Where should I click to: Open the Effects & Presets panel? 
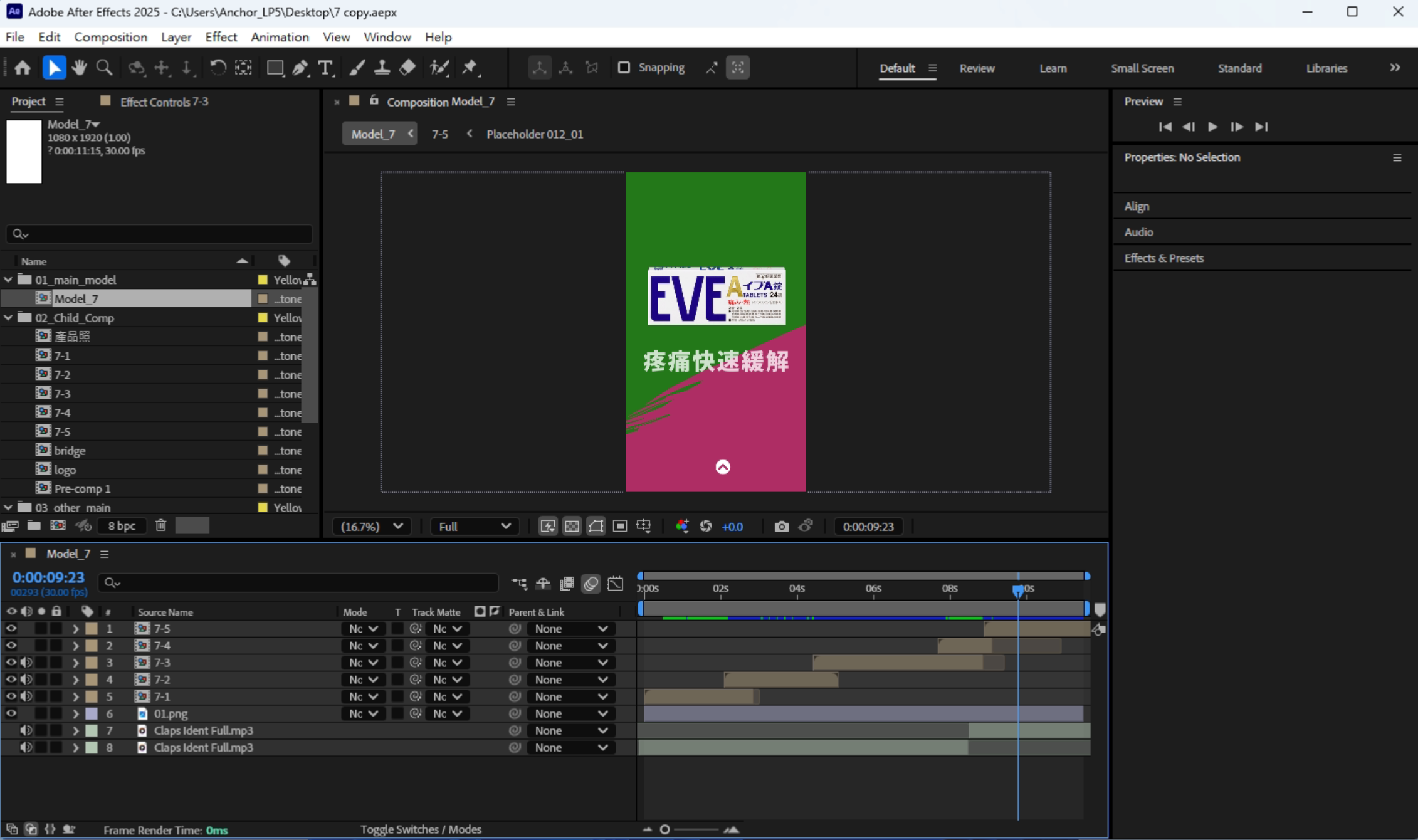[x=1163, y=258]
